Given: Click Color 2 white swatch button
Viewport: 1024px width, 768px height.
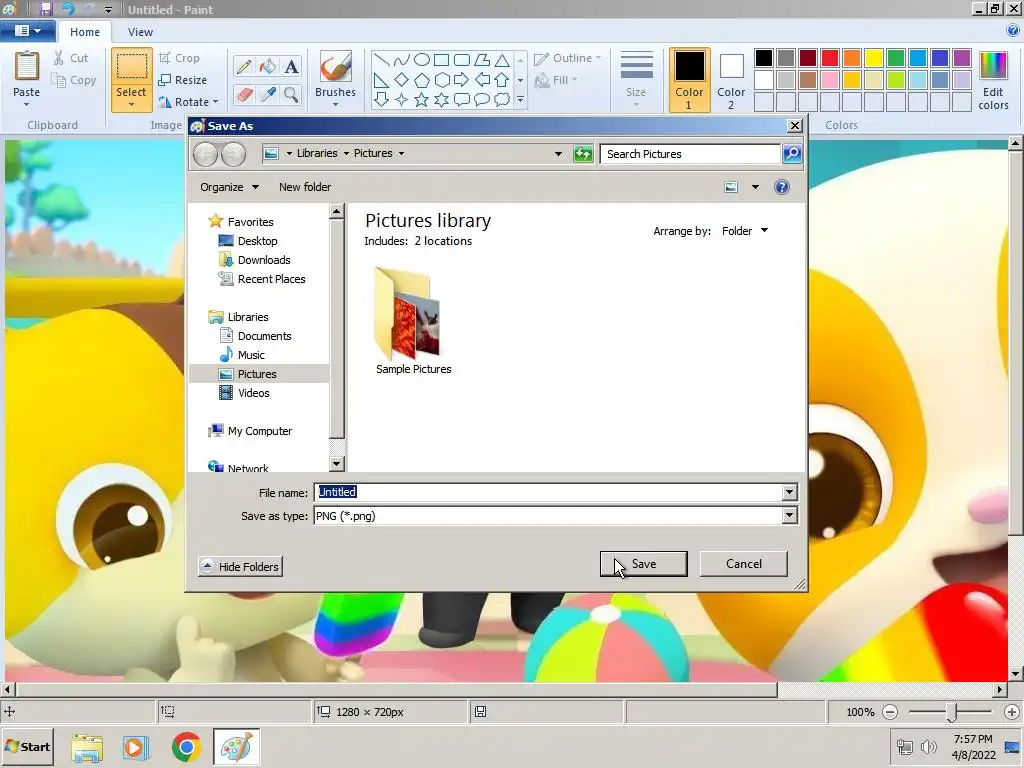Looking at the screenshot, I should pos(731,80).
